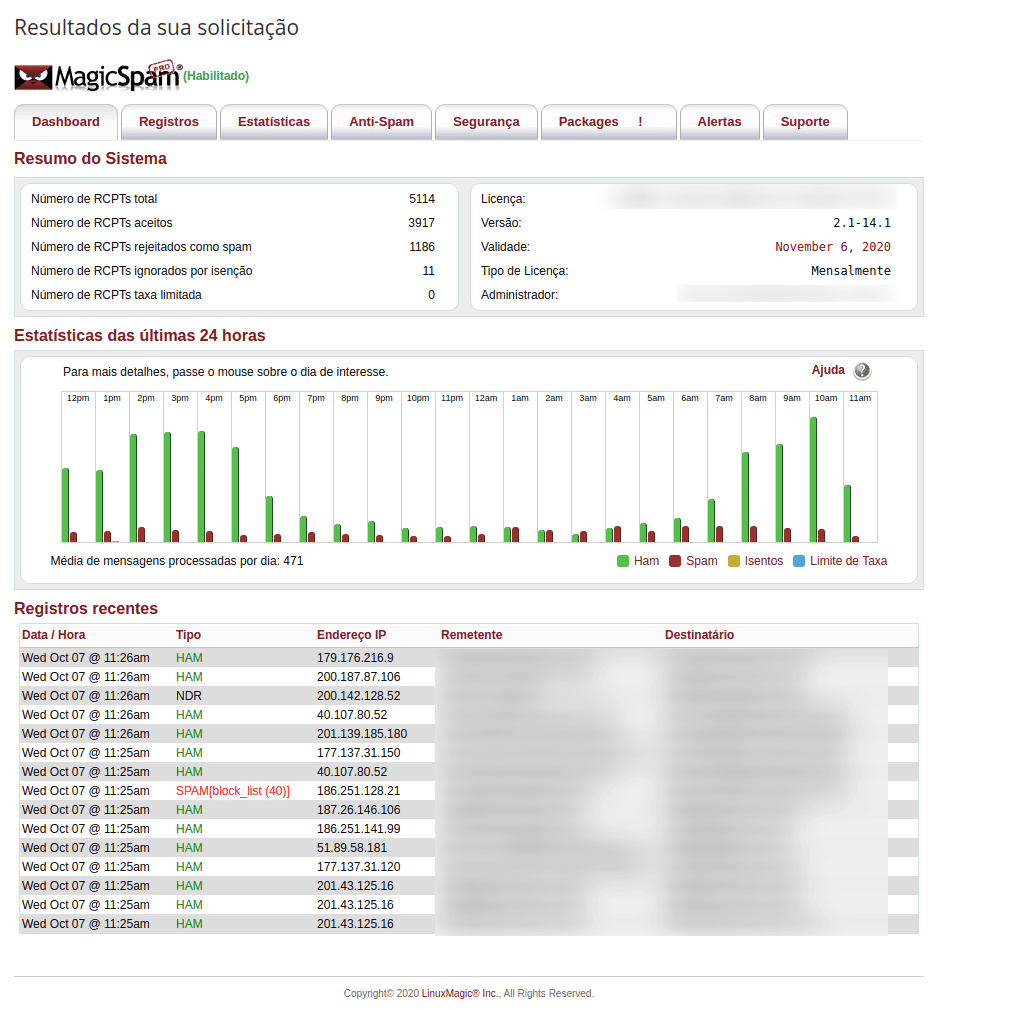The image size is (1023, 1010).
Task: Click the Endereço IP column header
Action: click(x=351, y=635)
